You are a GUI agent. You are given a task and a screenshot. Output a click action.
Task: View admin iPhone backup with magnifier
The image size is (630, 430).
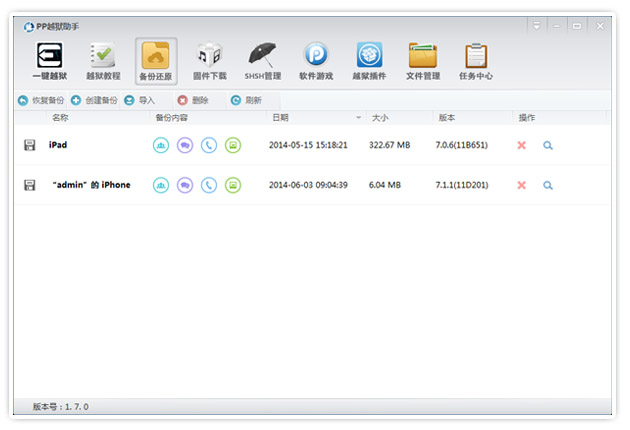(548, 185)
